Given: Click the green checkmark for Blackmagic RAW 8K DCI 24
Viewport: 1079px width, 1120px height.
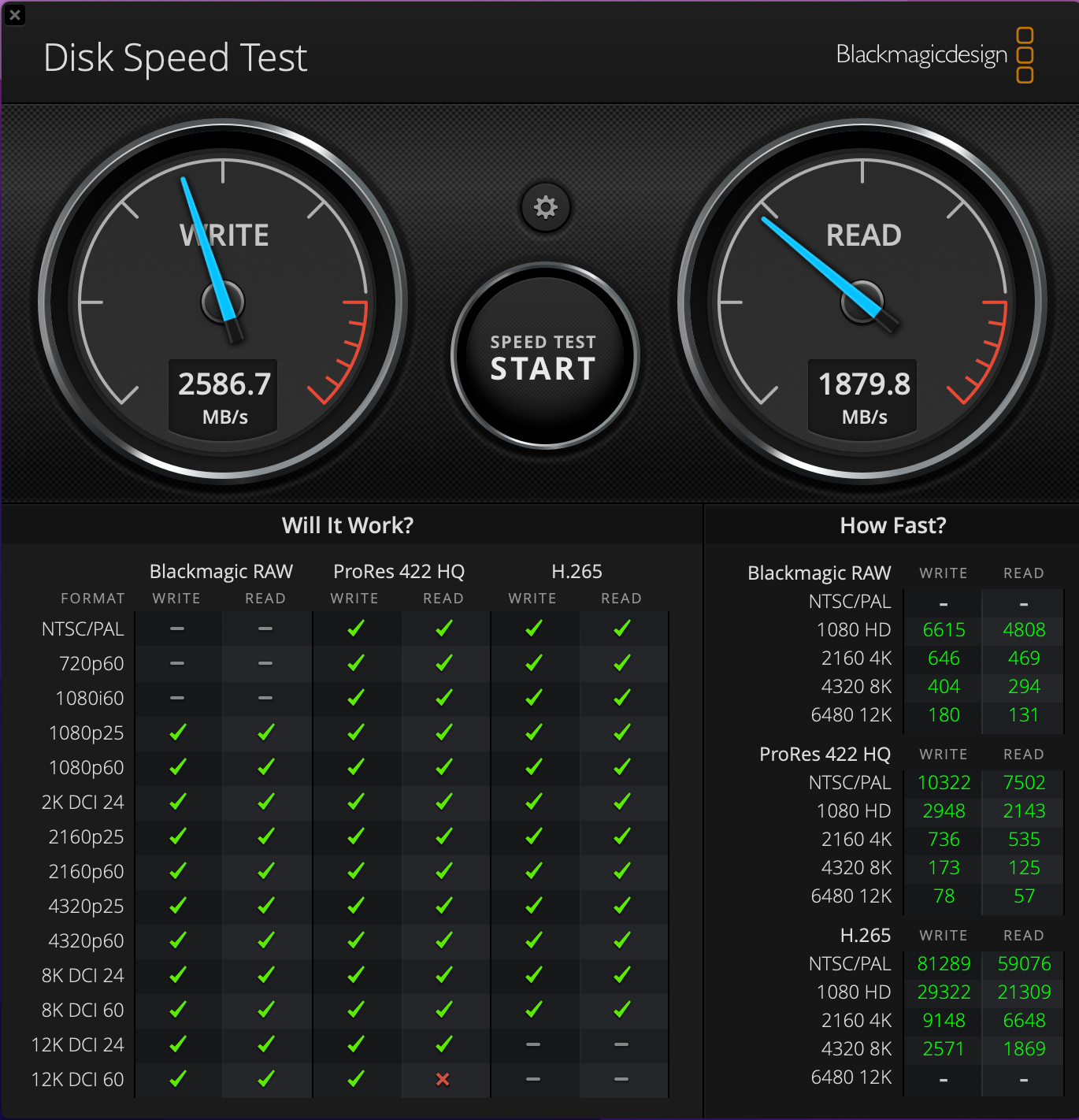Looking at the screenshot, I should point(176,975).
